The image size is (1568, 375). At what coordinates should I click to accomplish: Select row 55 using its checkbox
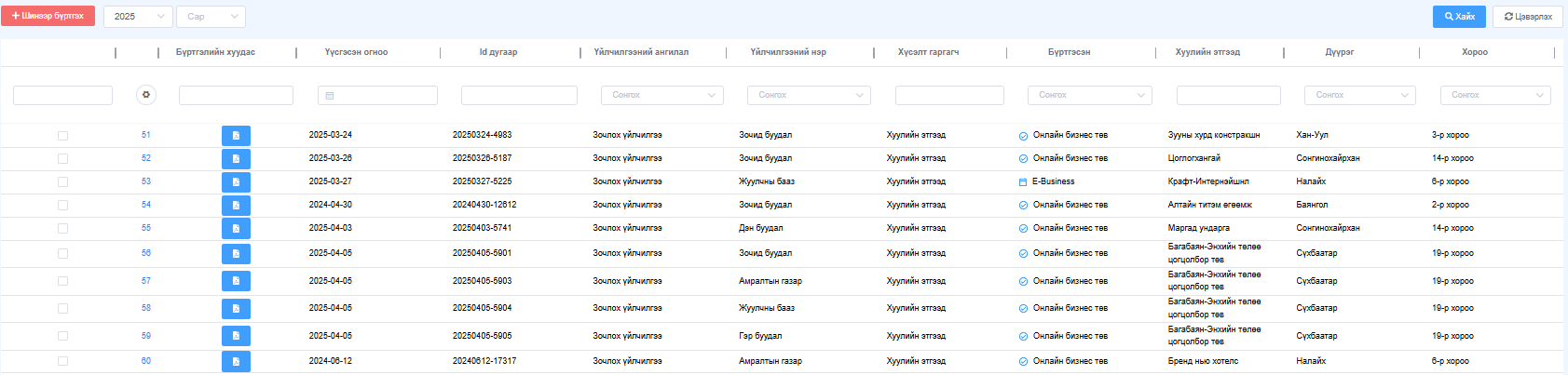pyautogui.click(x=62, y=229)
